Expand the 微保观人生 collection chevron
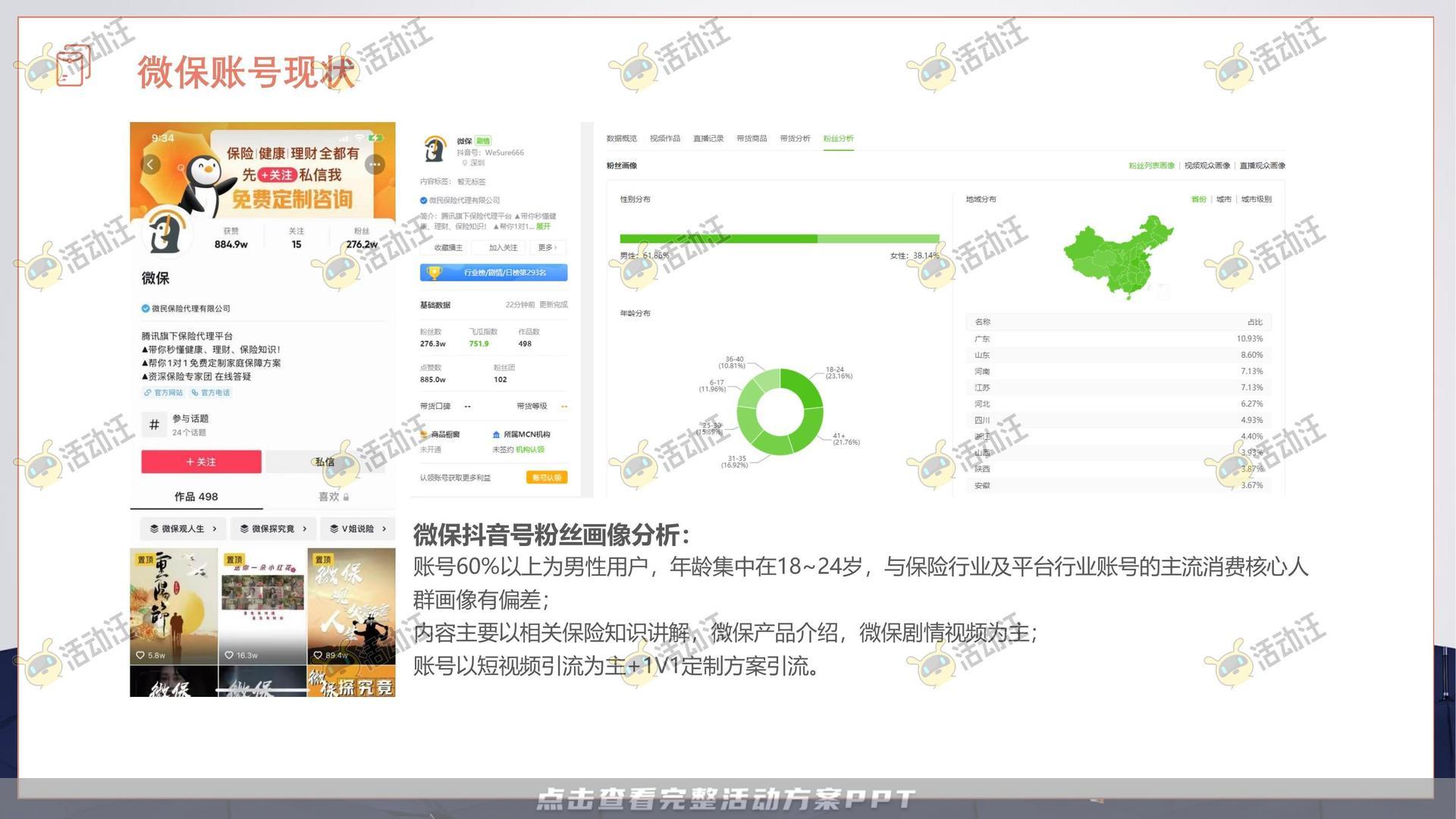The width and height of the screenshot is (1456, 819). click(215, 529)
